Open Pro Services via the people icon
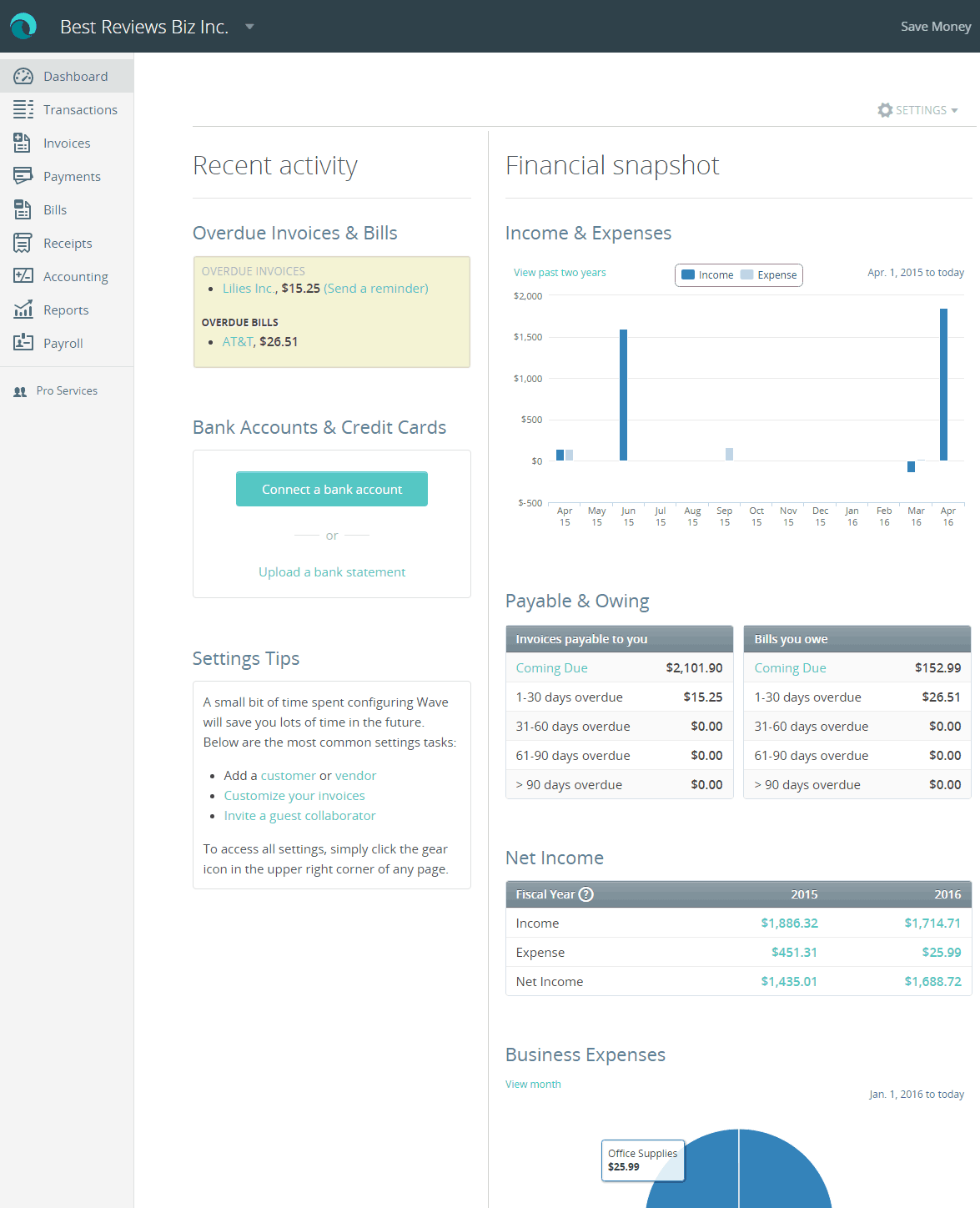This screenshot has width=980, height=1208. 19,390
